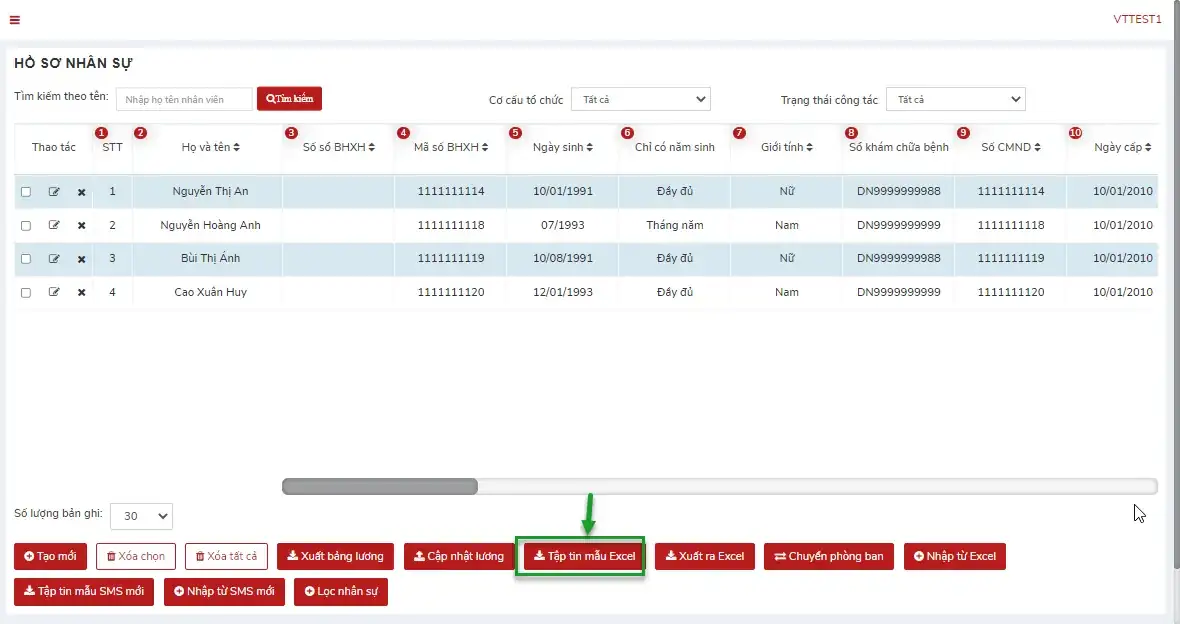The image size is (1180, 624).
Task: Click the Xuất ra Excel button
Action: (x=705, y=556)
